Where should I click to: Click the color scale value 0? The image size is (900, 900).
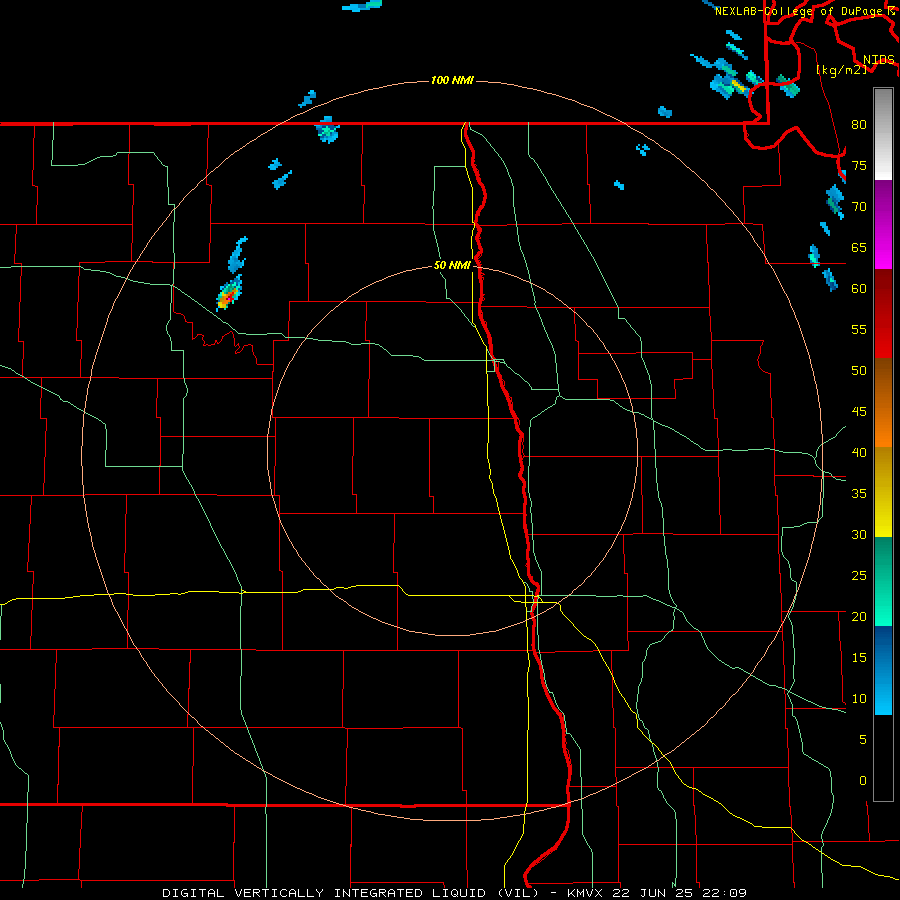[x=862, y=781]
